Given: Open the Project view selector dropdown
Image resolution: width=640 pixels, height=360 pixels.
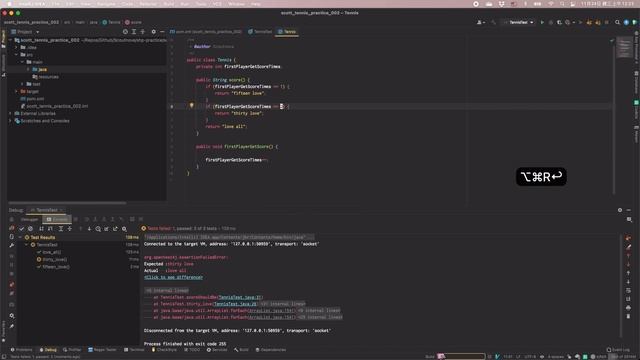Looking at the screenshot, I should 25,31.
